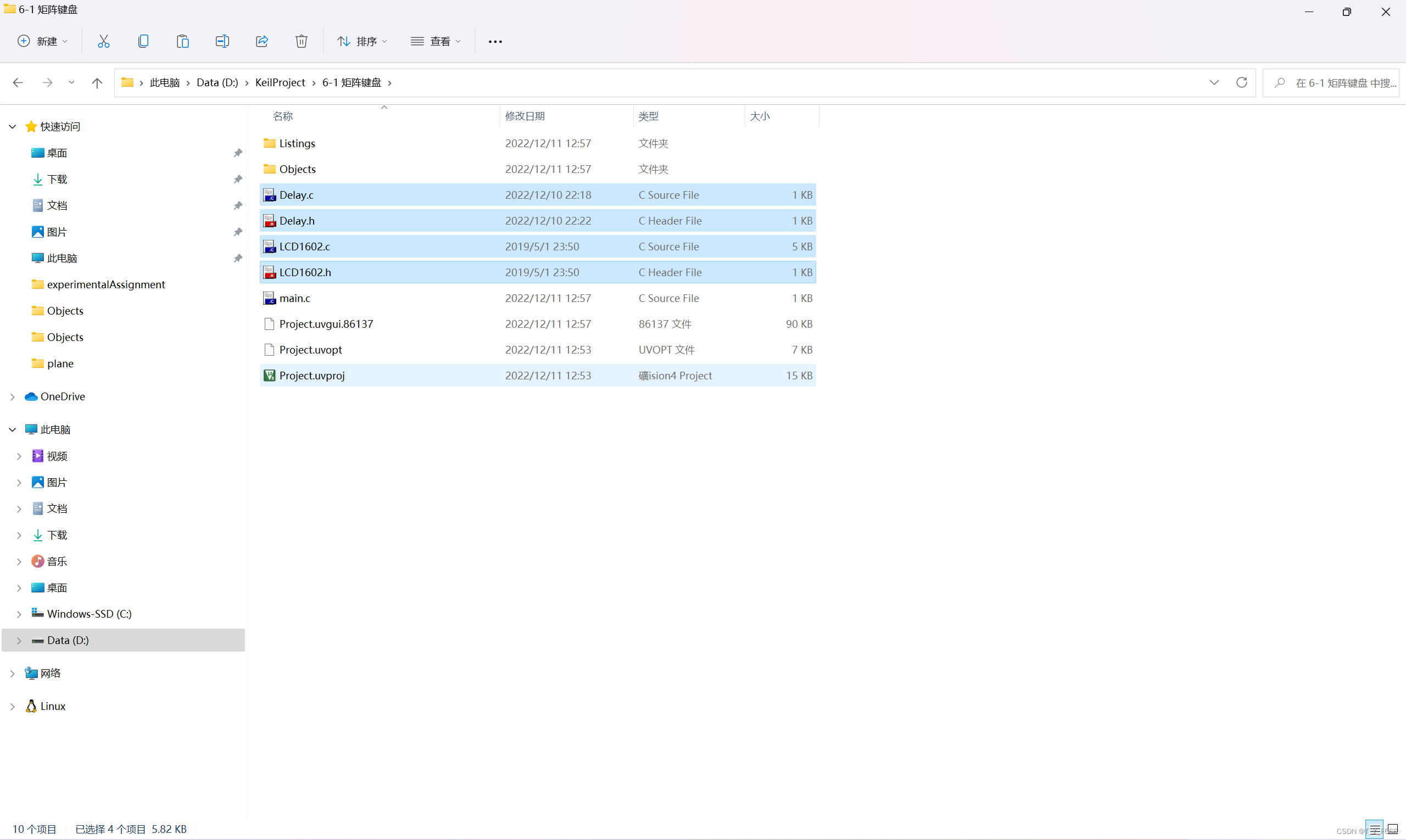Viewport: 1406px width, 840px height.
Task: Expand the Linux tree node
Action: [x=13, y=706]
